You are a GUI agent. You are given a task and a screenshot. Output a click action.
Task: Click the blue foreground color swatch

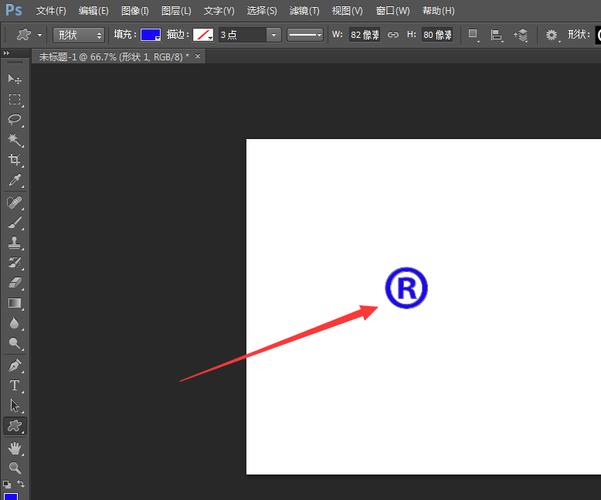click(x=11, y=497)
